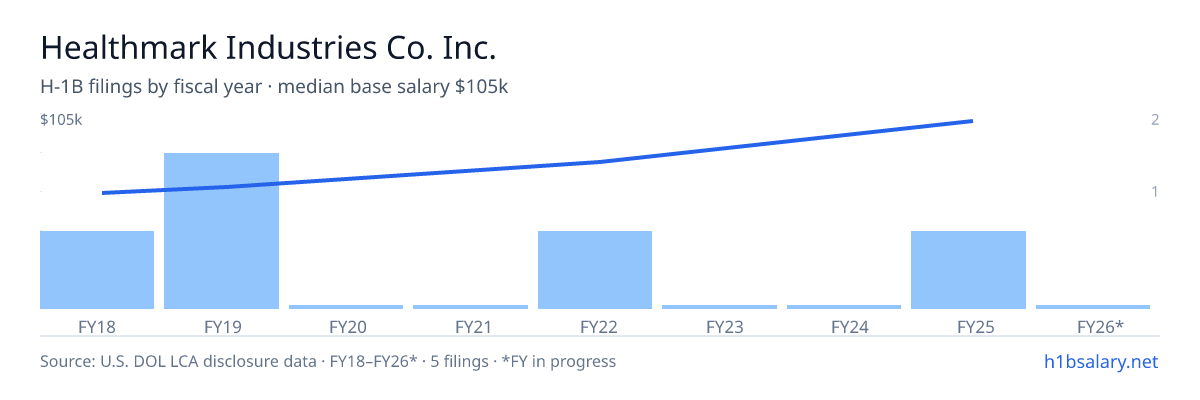Image resolution: width=1200 pixels, height=400 pixels.
Task: Click the FY26* axis label
Action: [1100, 326]
